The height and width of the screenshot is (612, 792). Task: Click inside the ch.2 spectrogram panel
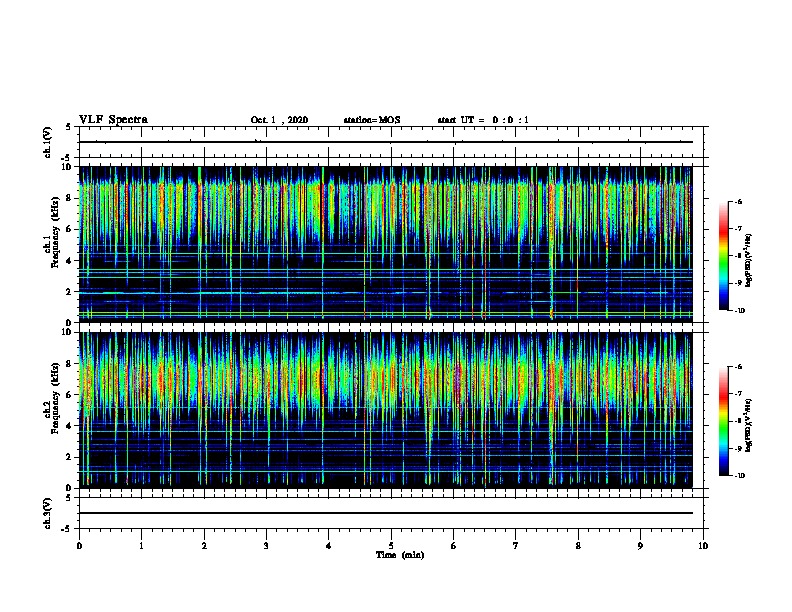(x=385, y=410)
